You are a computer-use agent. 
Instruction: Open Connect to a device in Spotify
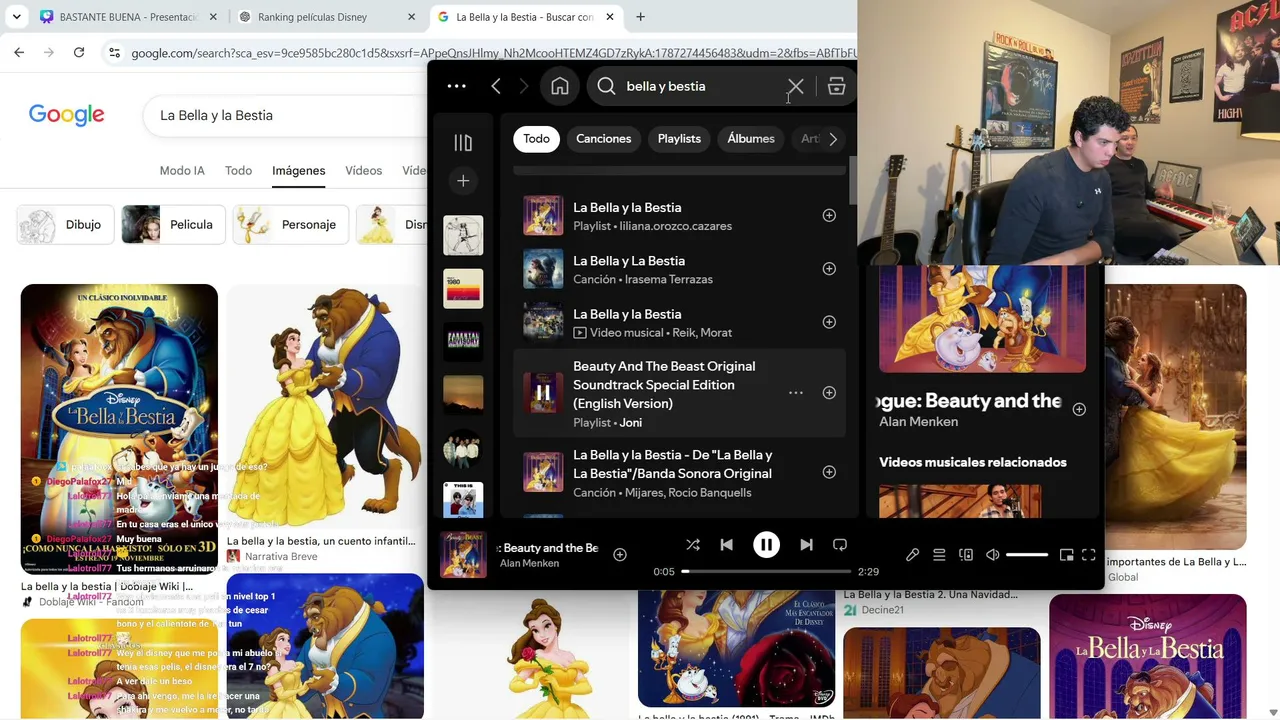tap(966, 555)
